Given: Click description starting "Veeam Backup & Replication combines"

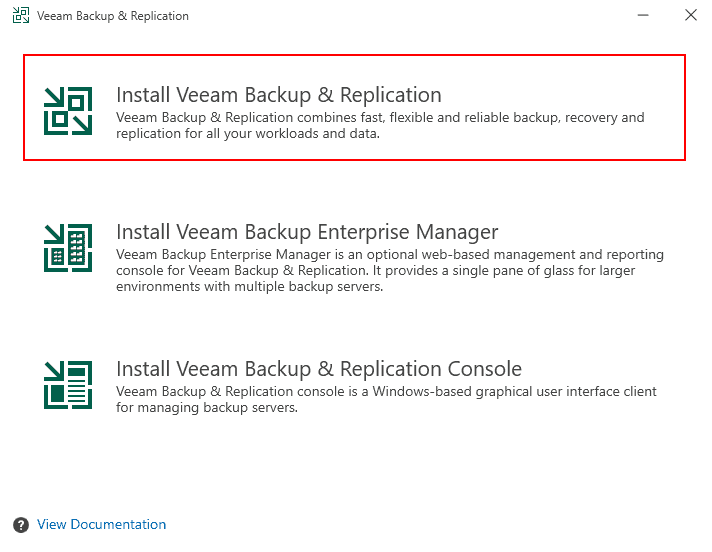Looking at the screenshot, I should (380, 118).
